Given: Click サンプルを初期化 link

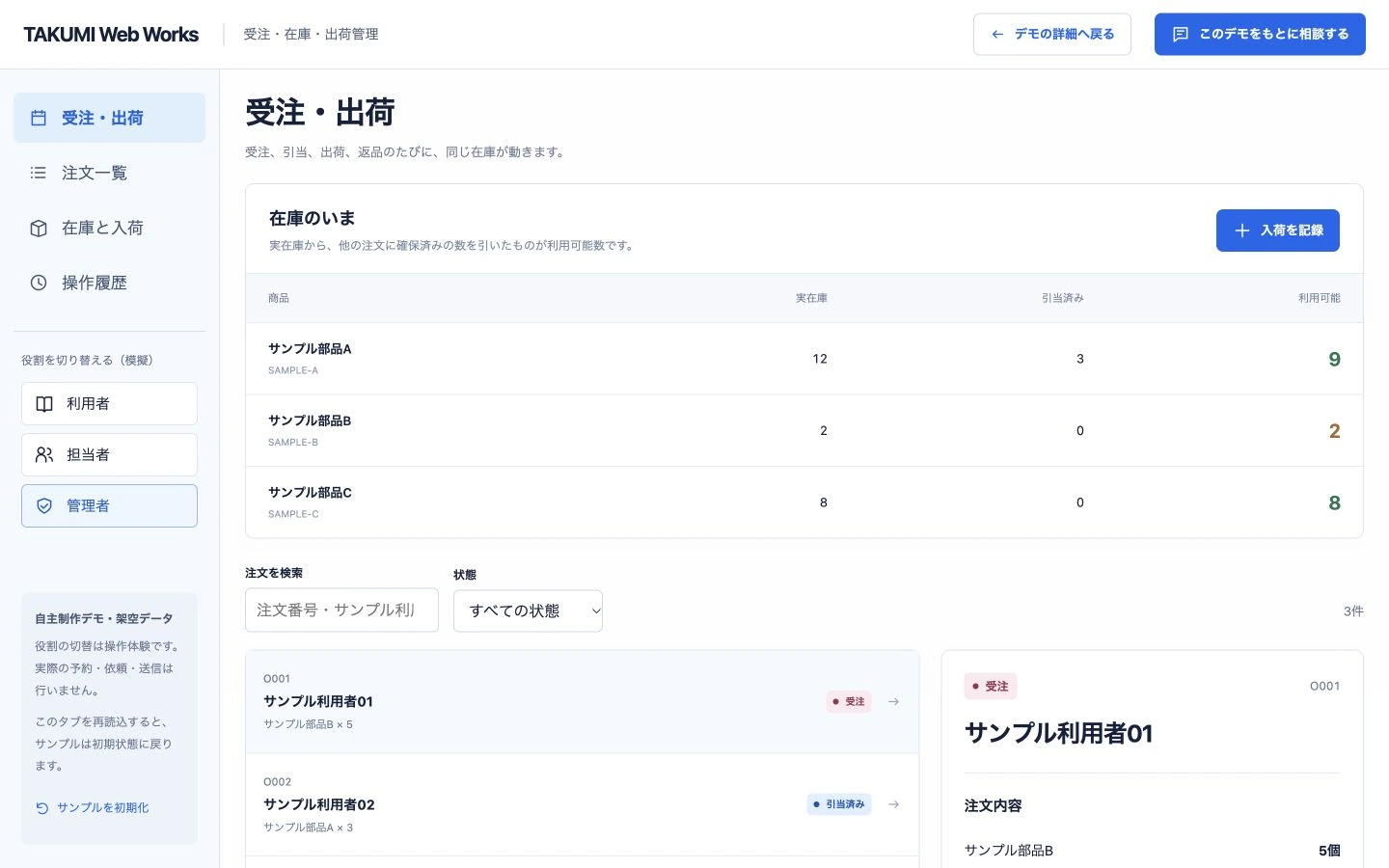Looking at the screenshot, I should pos(93,808).
